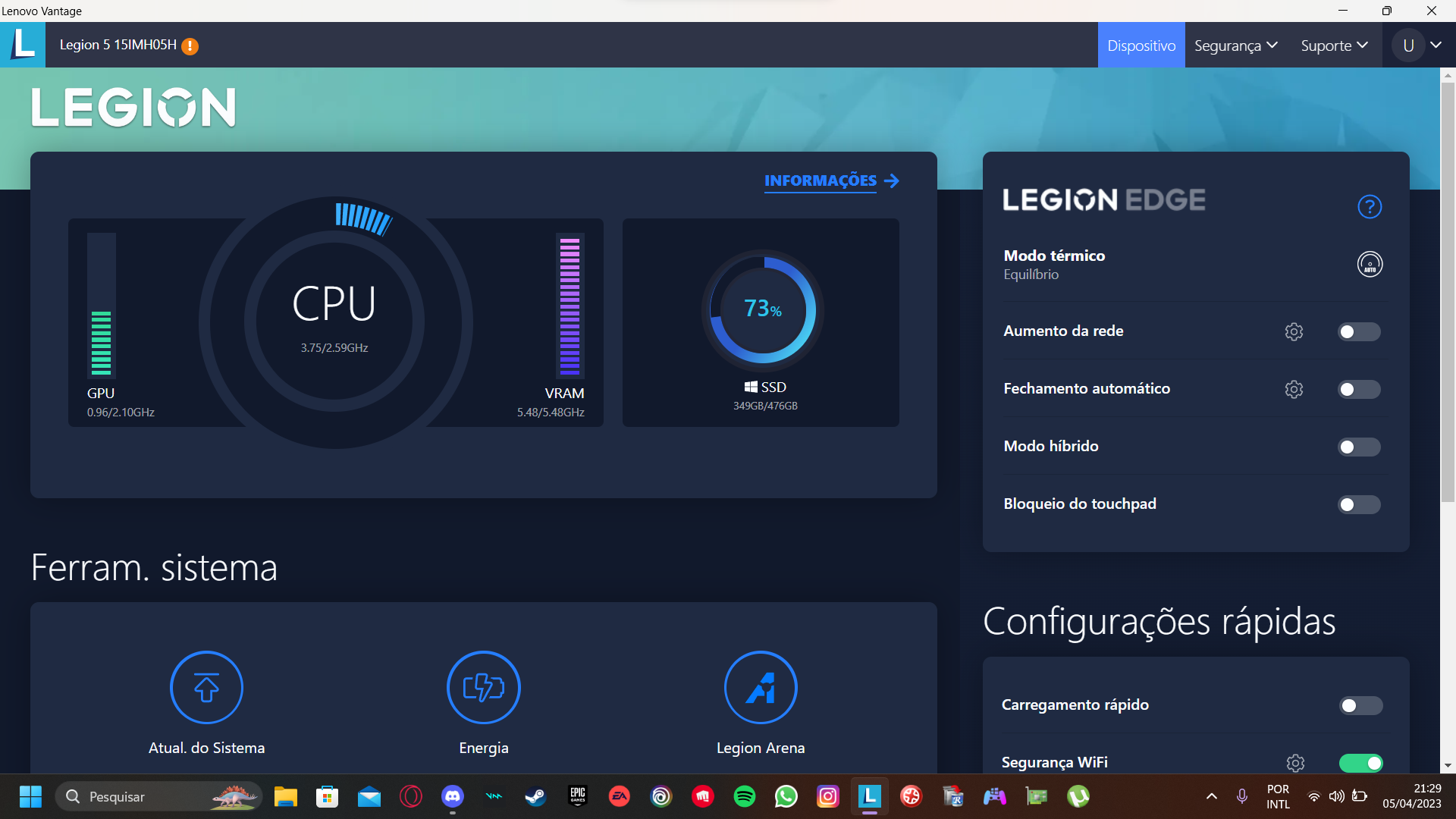This screenshot has height=819, width=1456.
Task: Click the Lenovo L logo icon
Action: coord(23,45)
